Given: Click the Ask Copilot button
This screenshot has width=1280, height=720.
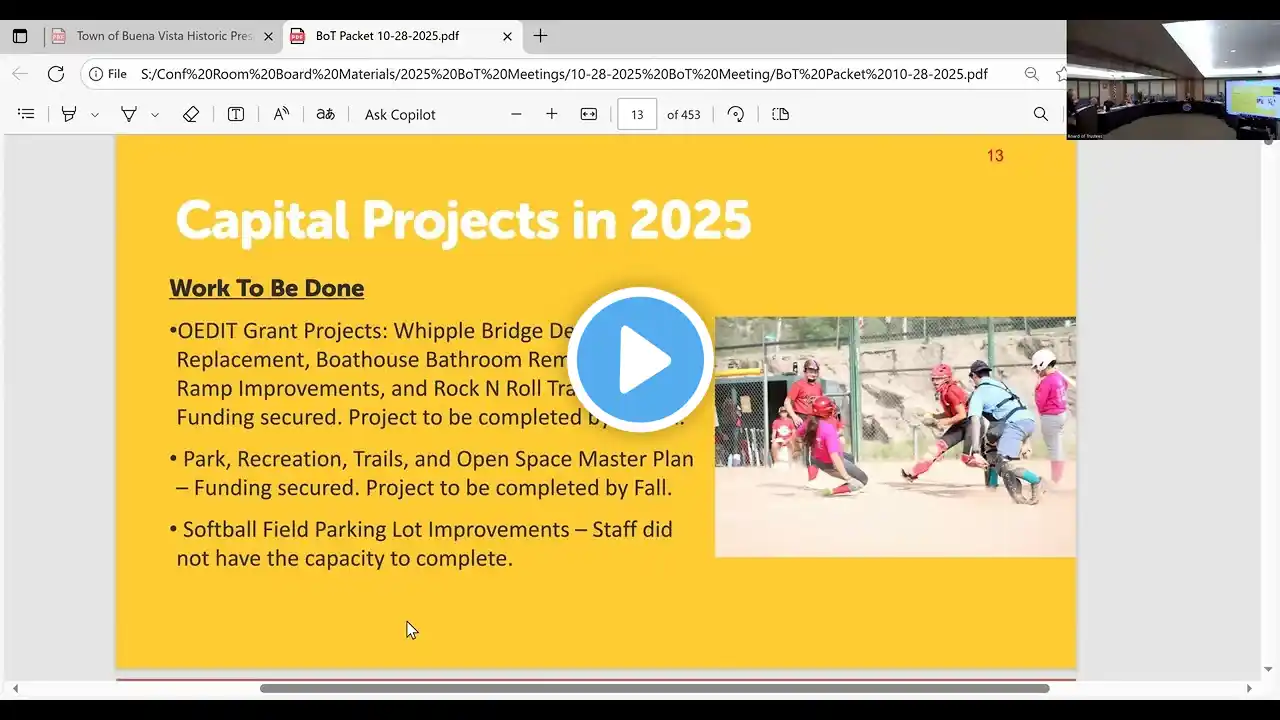Looking at the screenshot, I should [400, 114].
